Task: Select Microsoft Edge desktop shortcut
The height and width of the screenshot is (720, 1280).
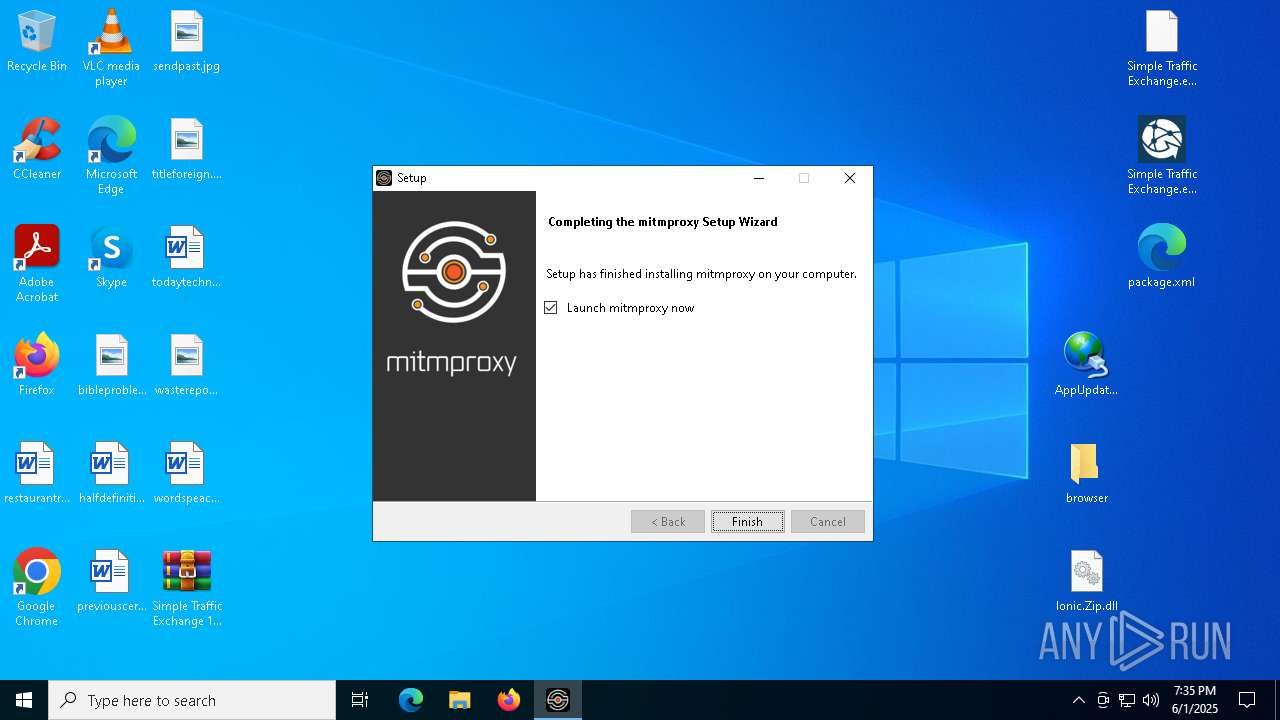Action: click(x=111, y=156)
